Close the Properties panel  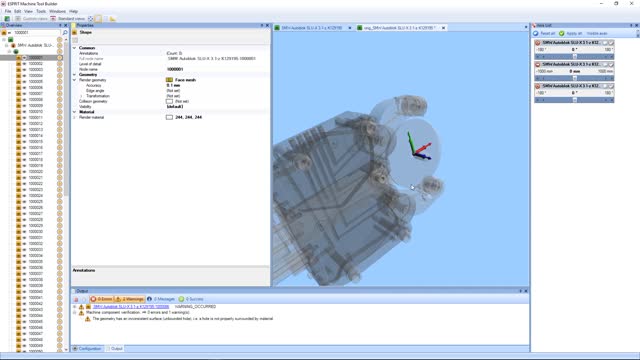(267, 25)
